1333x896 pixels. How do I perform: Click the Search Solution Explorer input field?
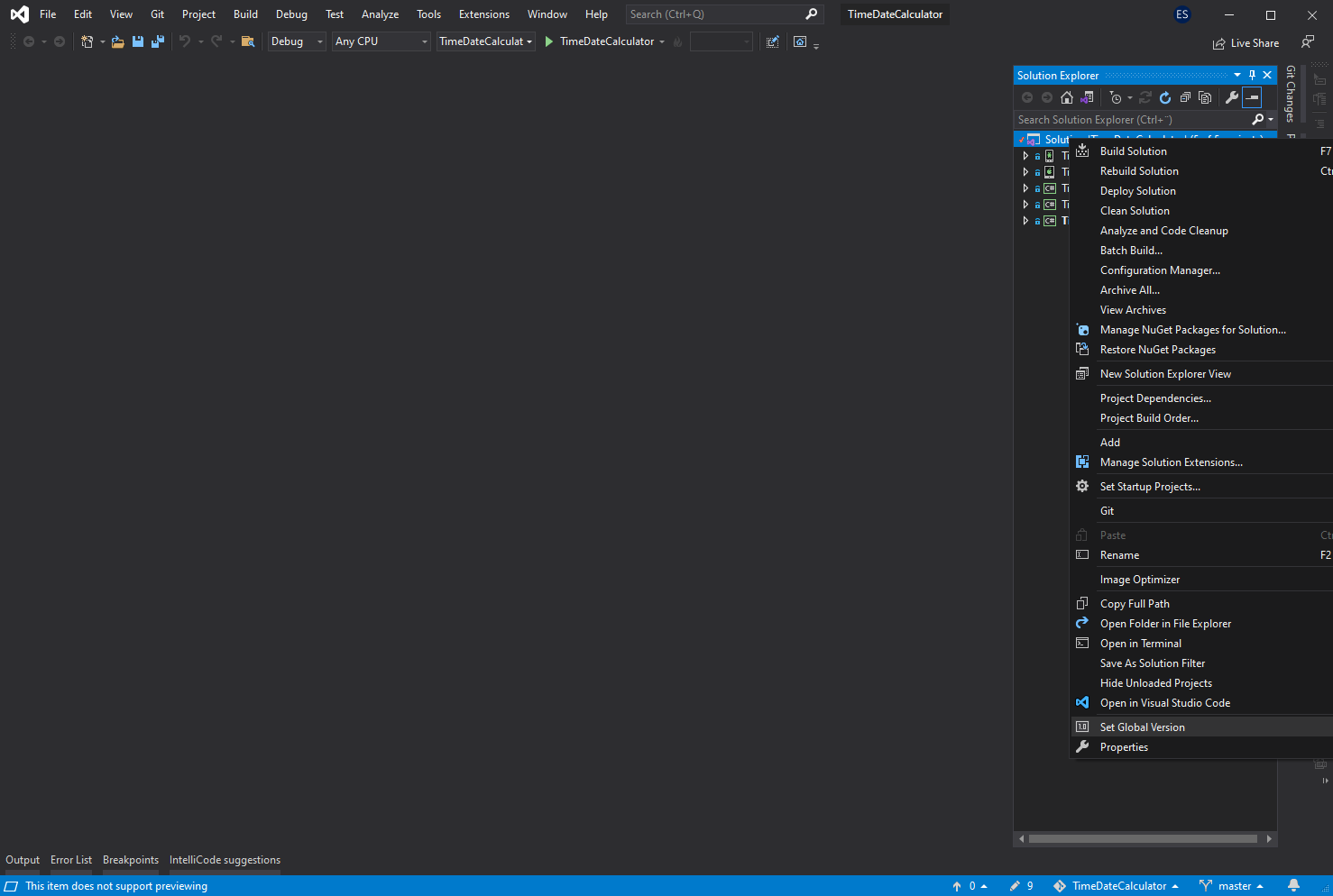[1131, 120]
